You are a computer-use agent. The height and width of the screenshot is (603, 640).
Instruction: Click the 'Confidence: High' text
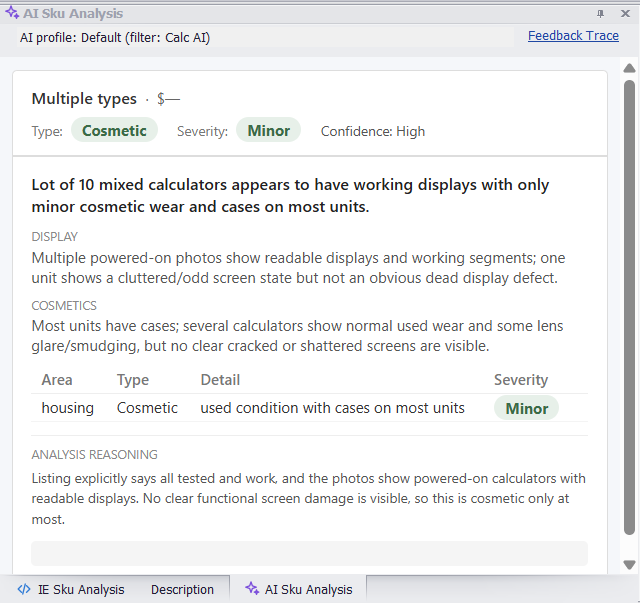[x=373, y=131]
